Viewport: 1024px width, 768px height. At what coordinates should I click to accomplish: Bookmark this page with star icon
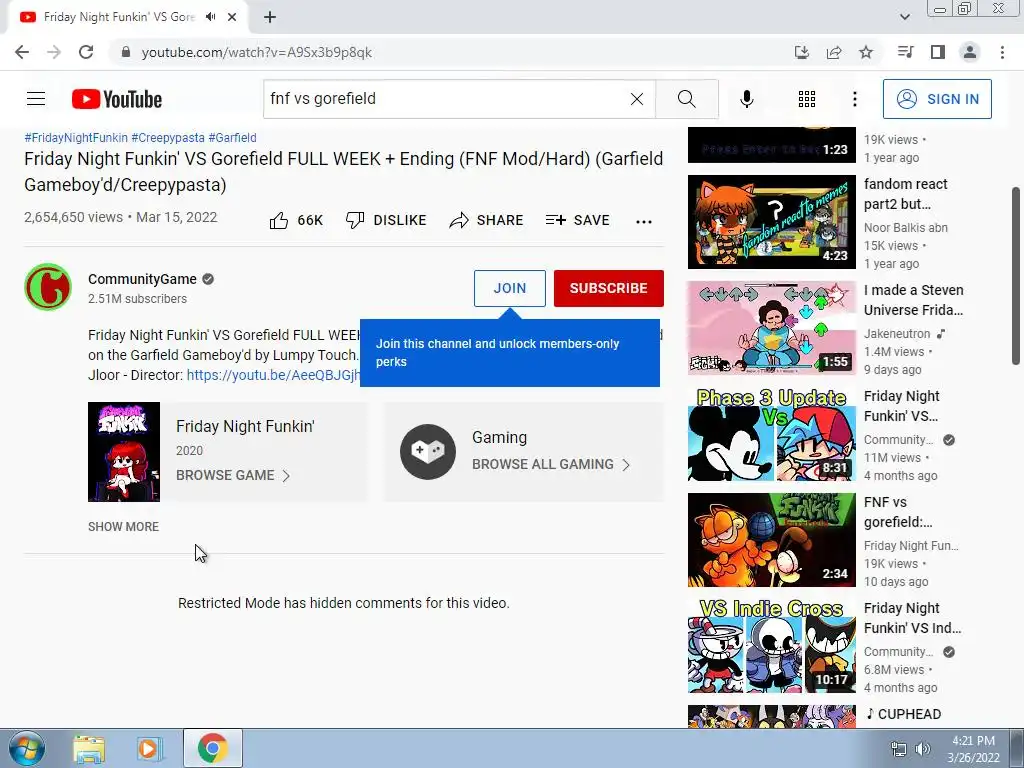tap(866, 52)
